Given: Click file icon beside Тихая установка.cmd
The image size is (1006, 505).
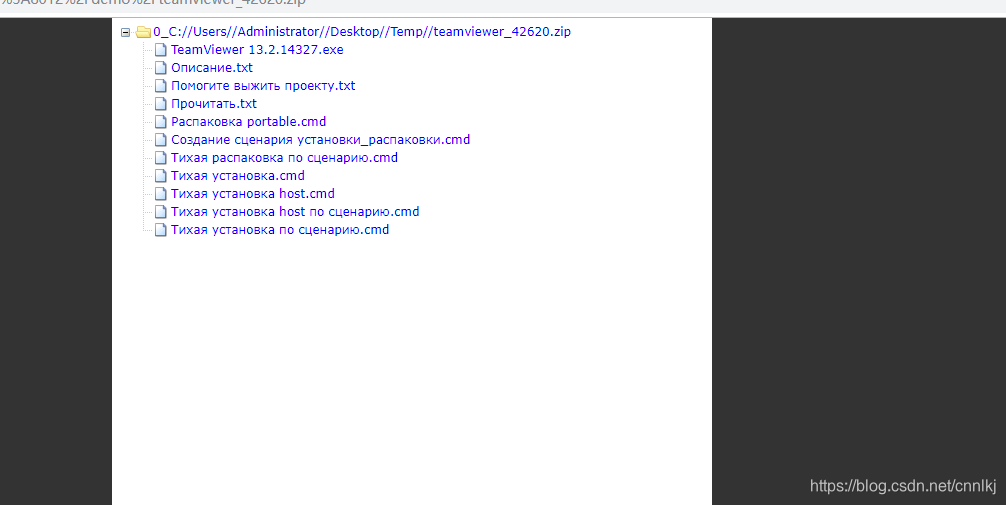Looking at the screenshot, I should pos(160,175).
